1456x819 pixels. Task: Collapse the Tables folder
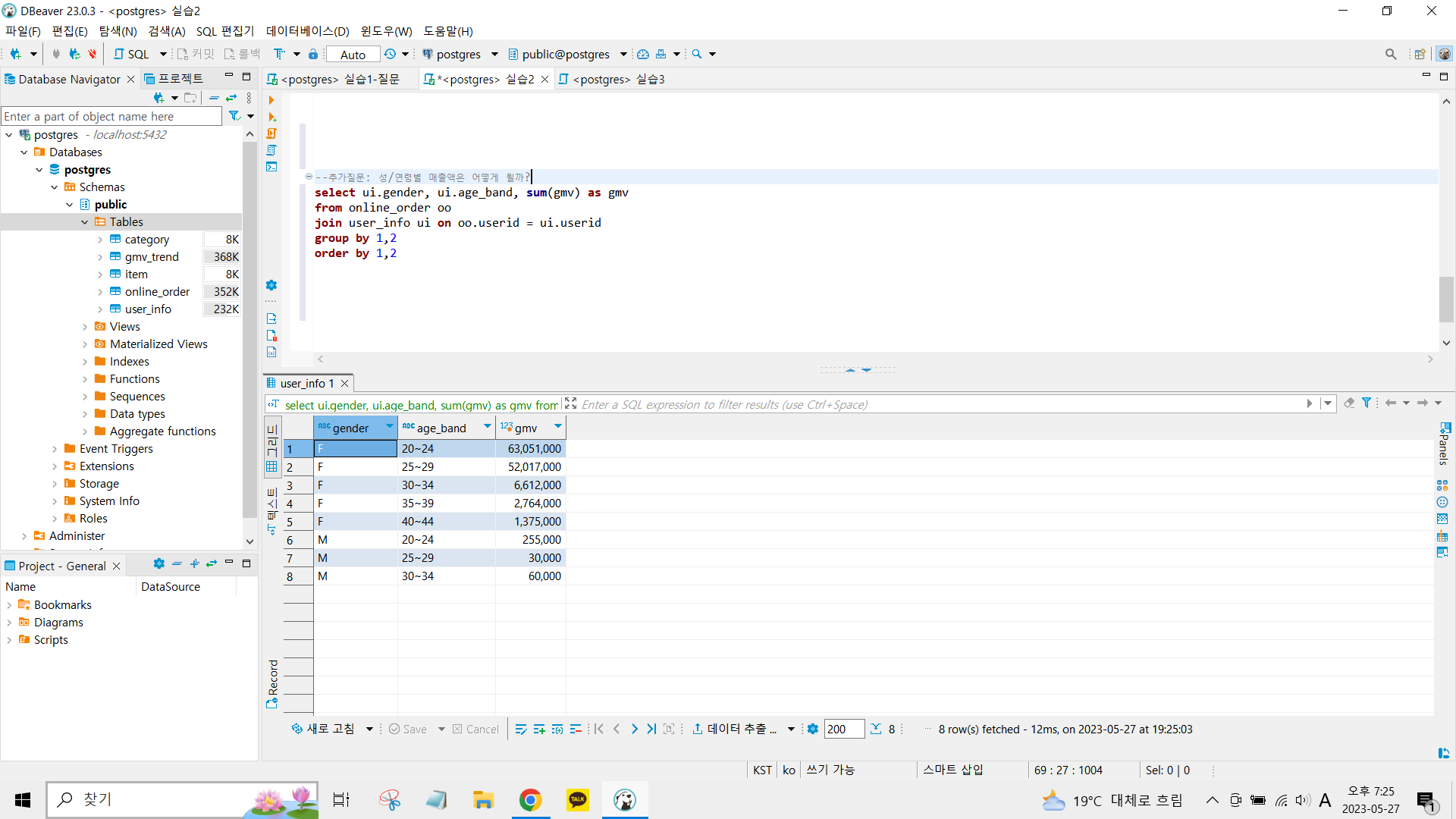84,222
